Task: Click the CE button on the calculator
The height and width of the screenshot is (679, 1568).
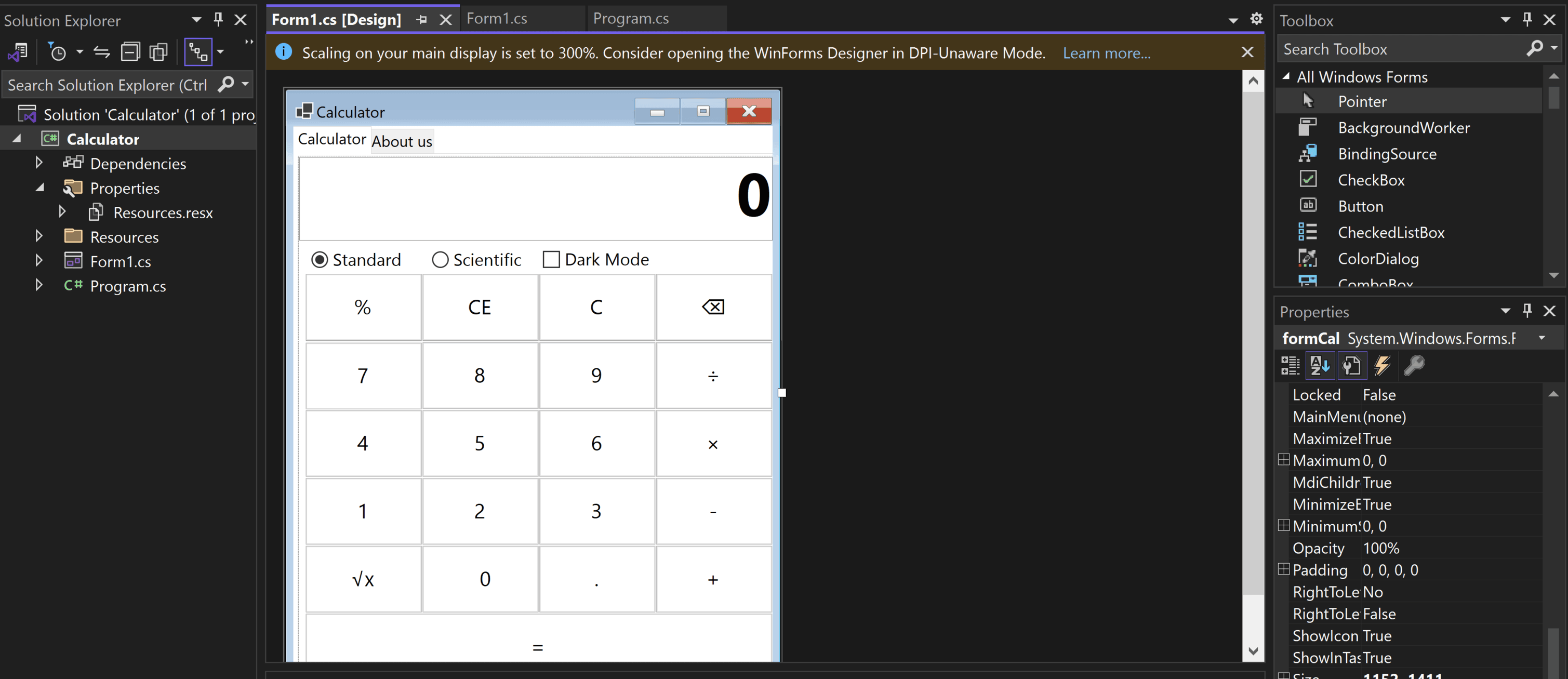Action: [x=480, y=307]
